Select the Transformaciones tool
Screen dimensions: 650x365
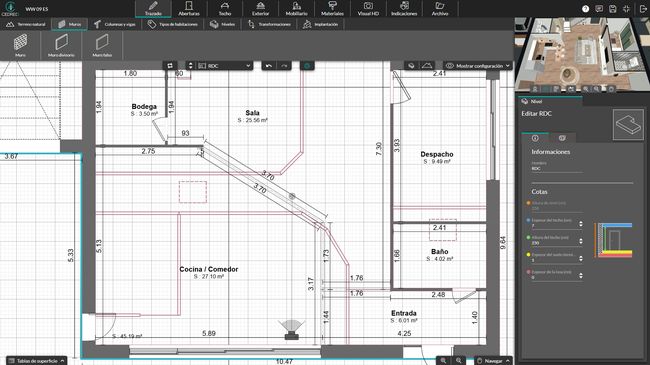(x=269, y=24)
